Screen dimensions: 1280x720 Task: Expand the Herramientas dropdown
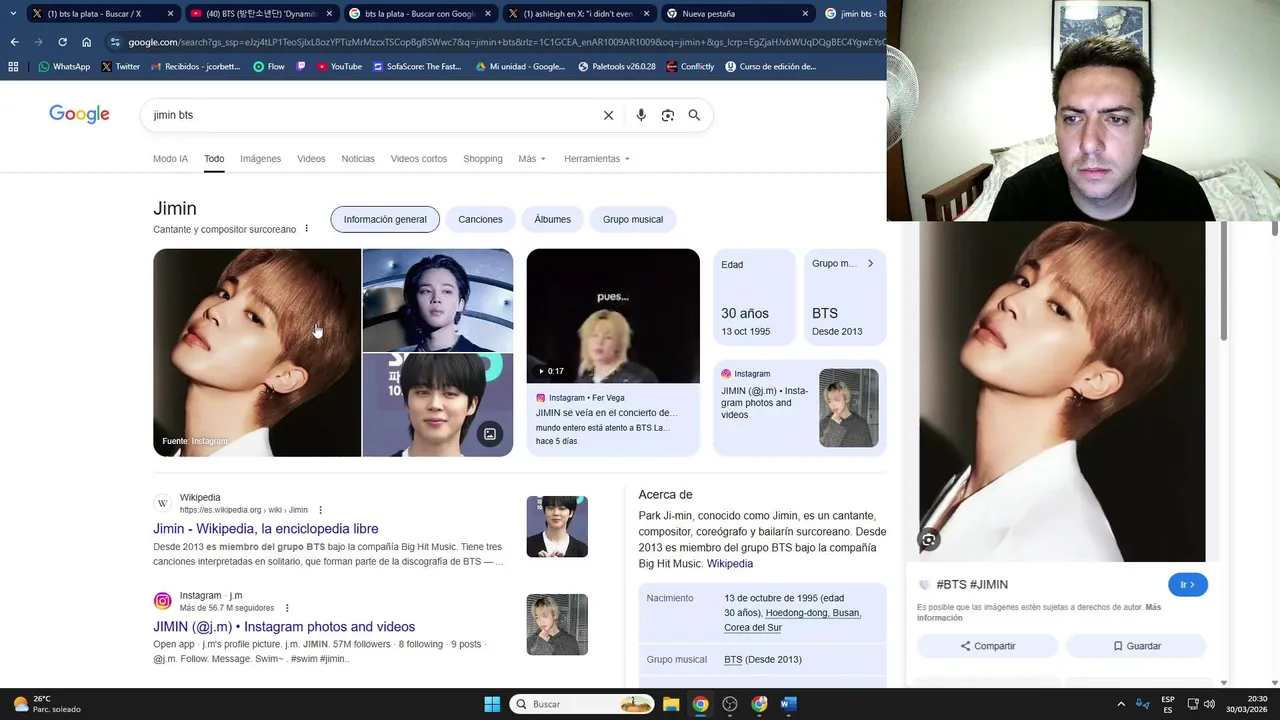click(597, 159)
